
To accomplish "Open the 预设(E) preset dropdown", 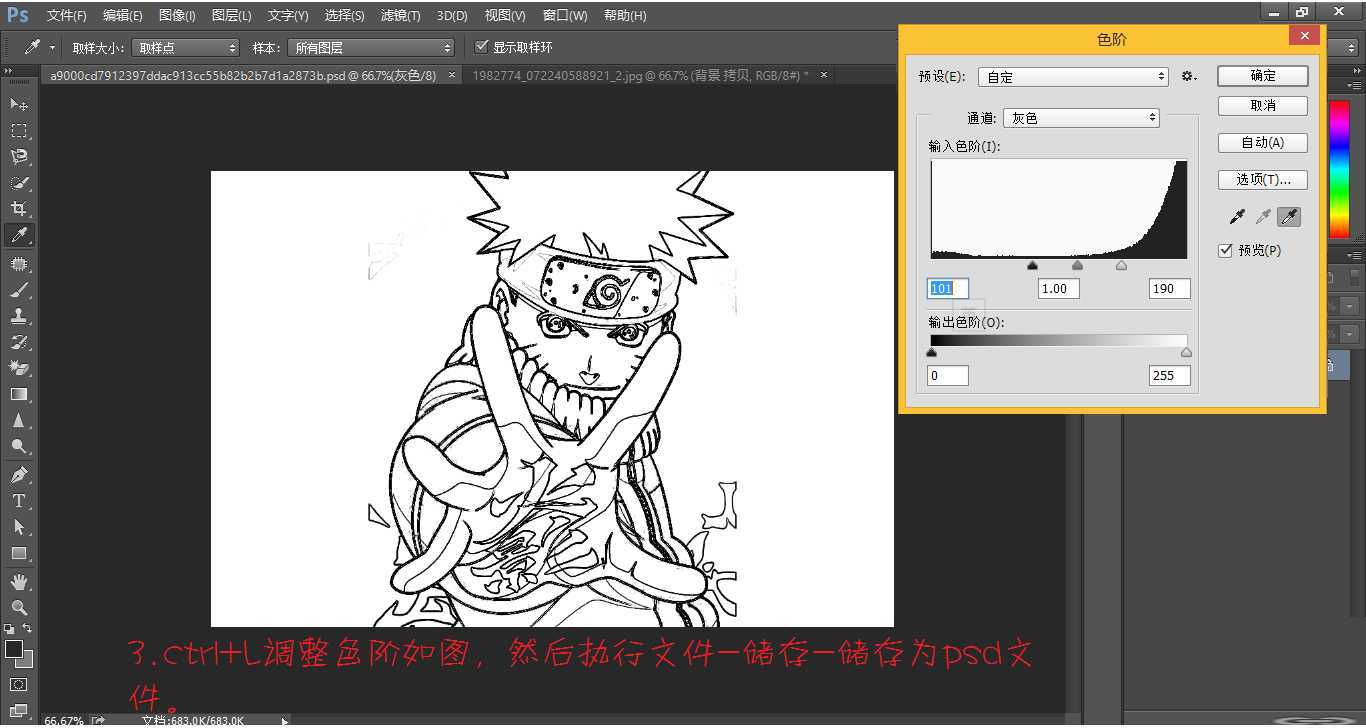I will click(1072, 76).
